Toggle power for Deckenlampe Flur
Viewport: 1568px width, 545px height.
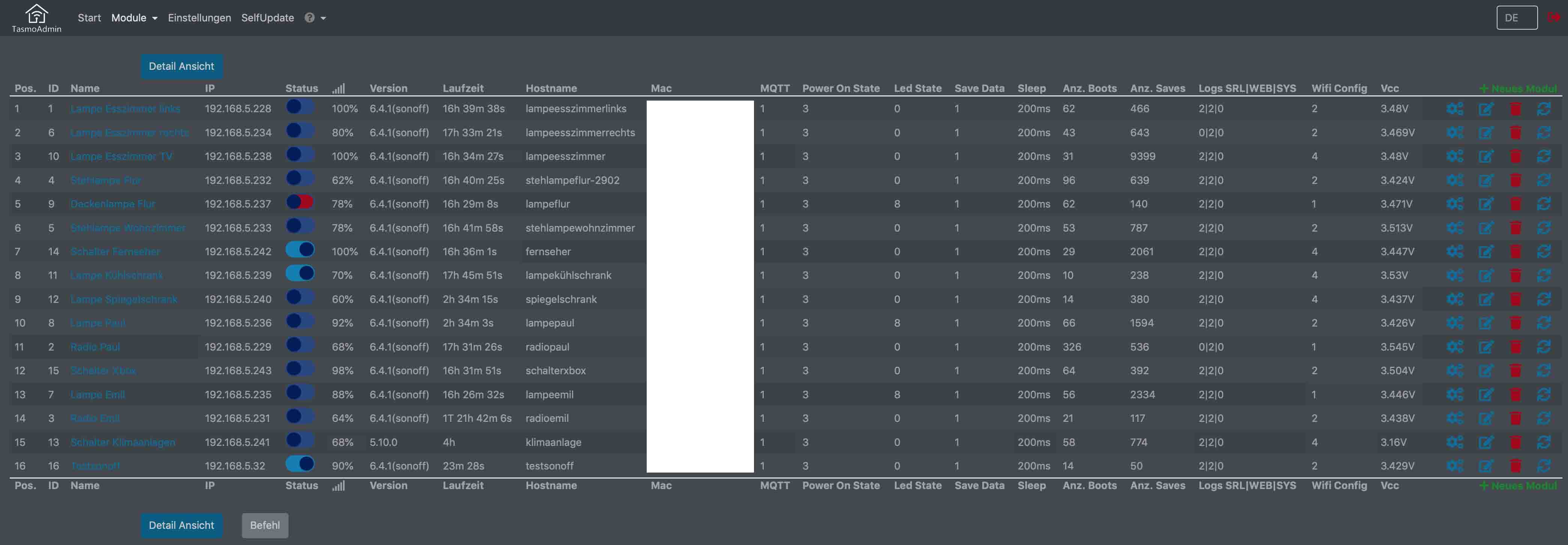point(299,203)
